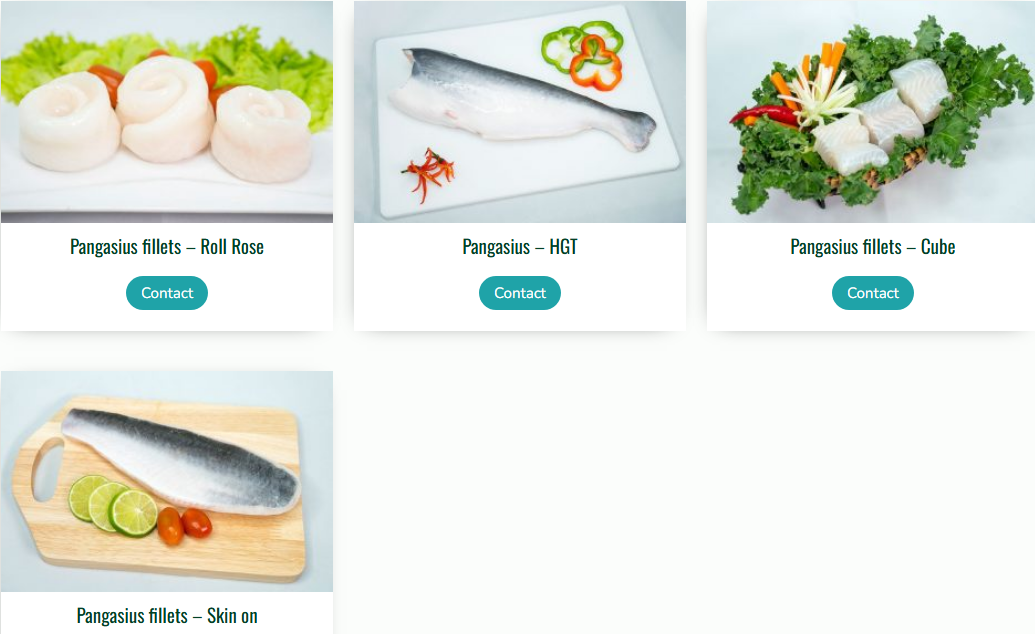Screen dimensions: 1035x634
Task: Open the 'Pangasius fillets – Skin on' title
Action: click(167, 616)
